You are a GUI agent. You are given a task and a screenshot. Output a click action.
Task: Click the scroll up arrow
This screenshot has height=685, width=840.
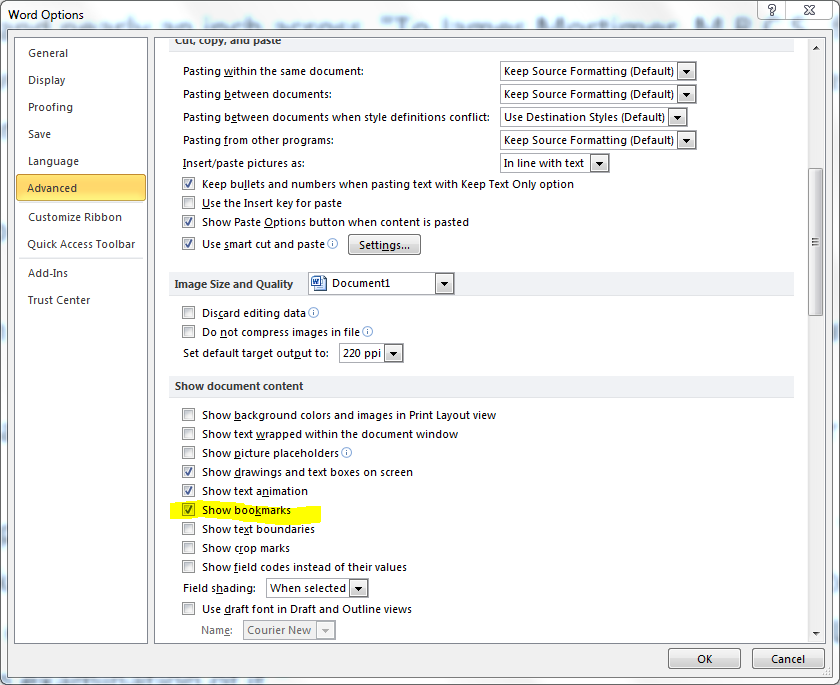click(x=815, y=48)
